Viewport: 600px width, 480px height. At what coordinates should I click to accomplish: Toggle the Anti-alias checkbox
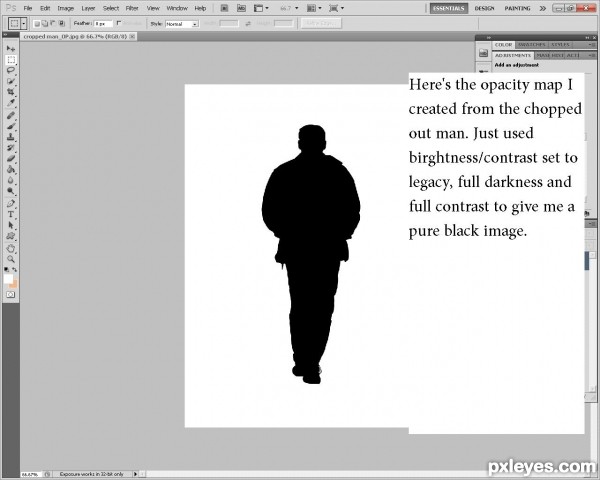(119, 23)
